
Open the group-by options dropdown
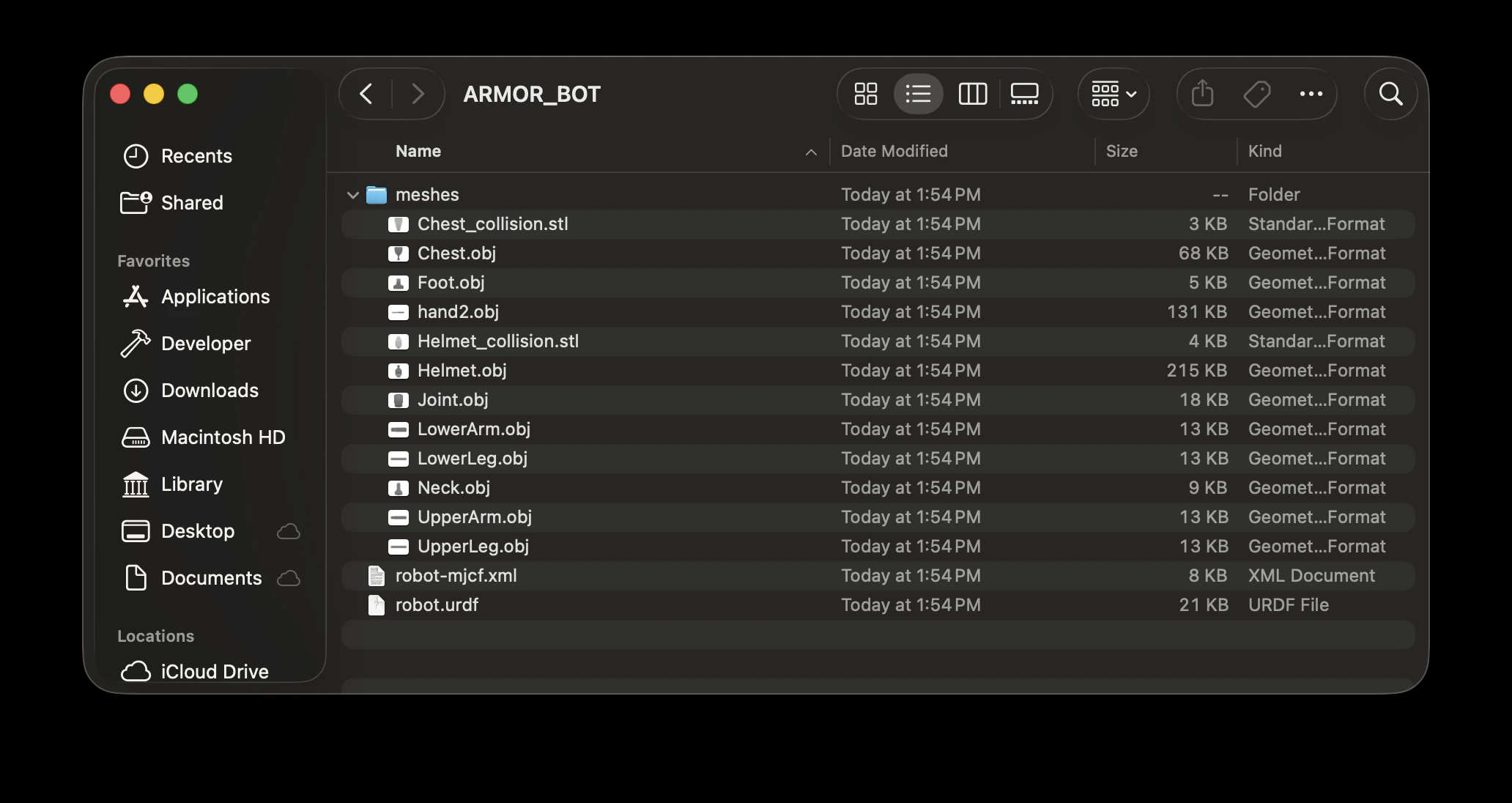click(x=1113, y=94)
